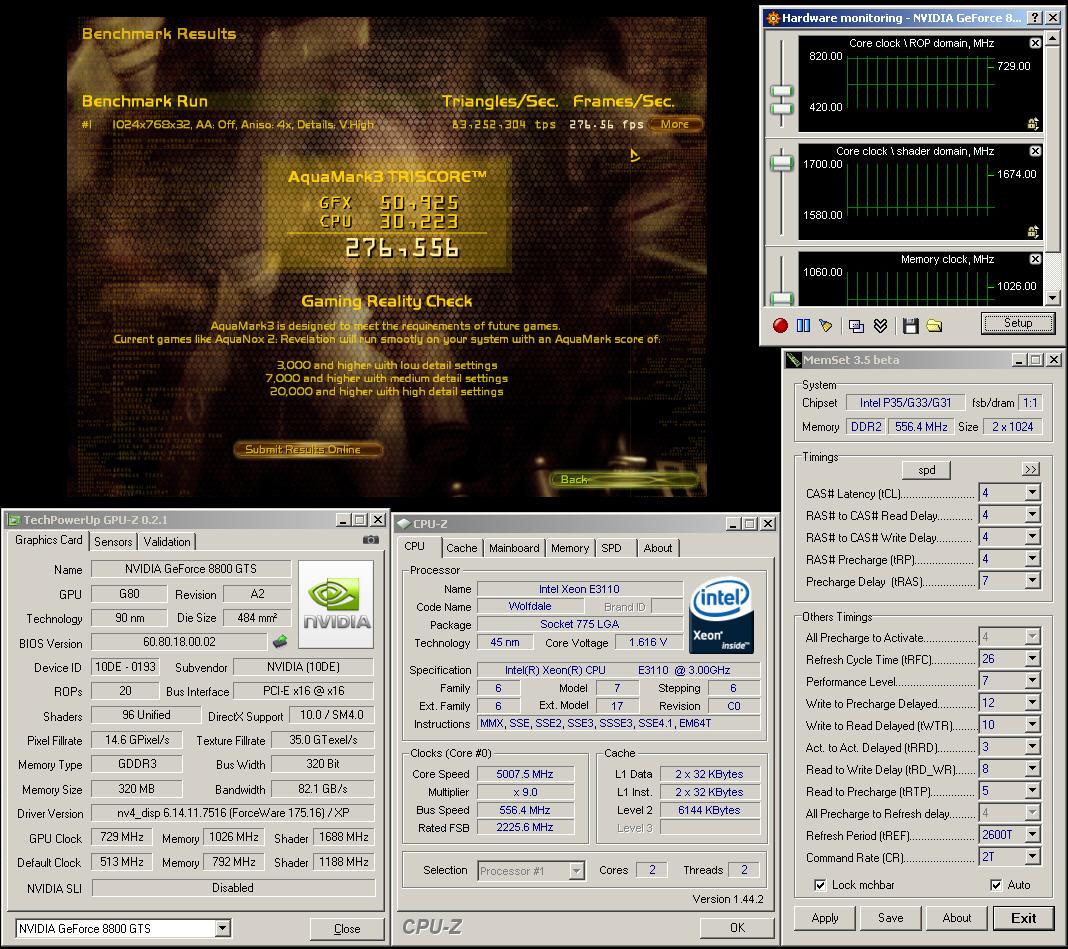Close the Core clock shader domain graph
This screenshot has width=1068, height=949.
click(1035, 151)
